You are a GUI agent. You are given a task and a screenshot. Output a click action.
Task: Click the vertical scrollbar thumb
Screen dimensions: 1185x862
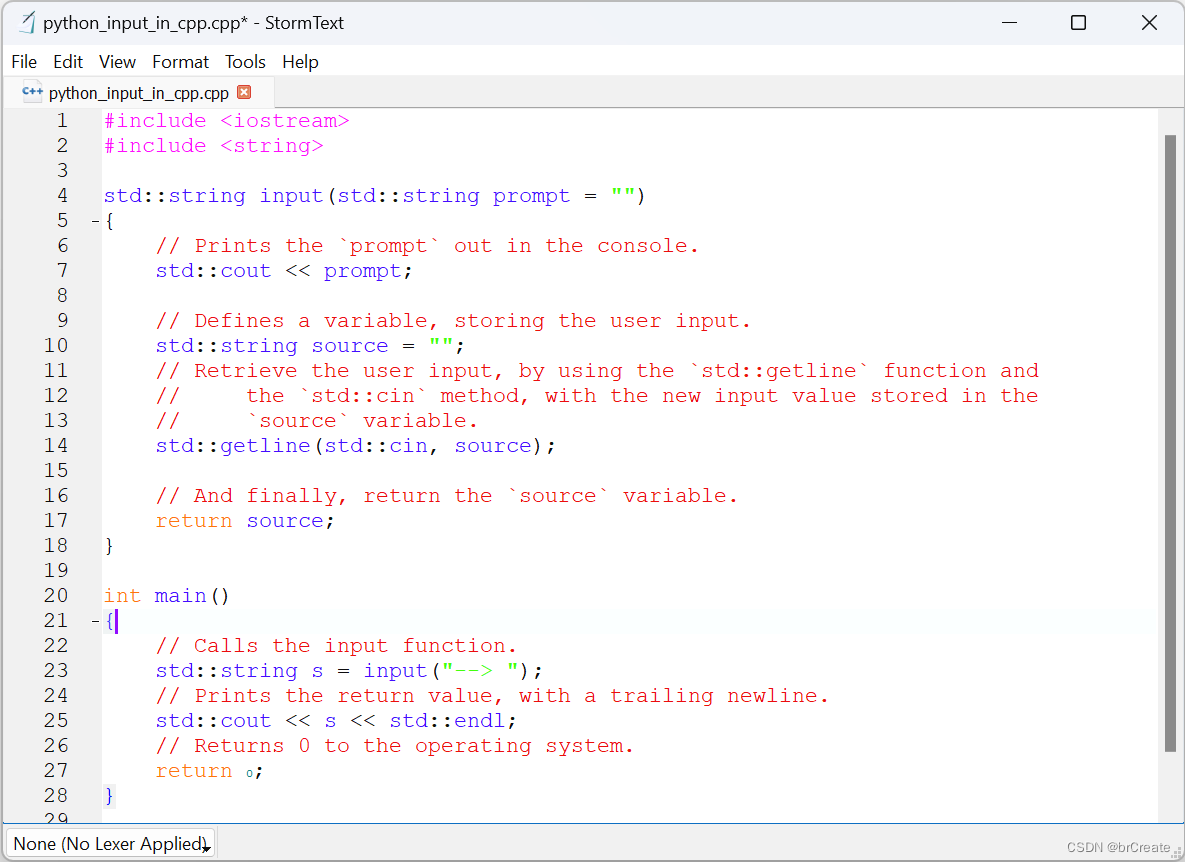tap(1171, 443)
